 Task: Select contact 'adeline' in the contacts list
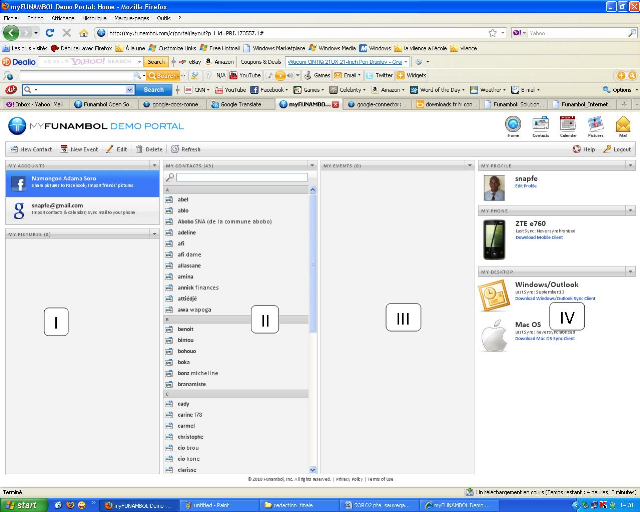187,232
